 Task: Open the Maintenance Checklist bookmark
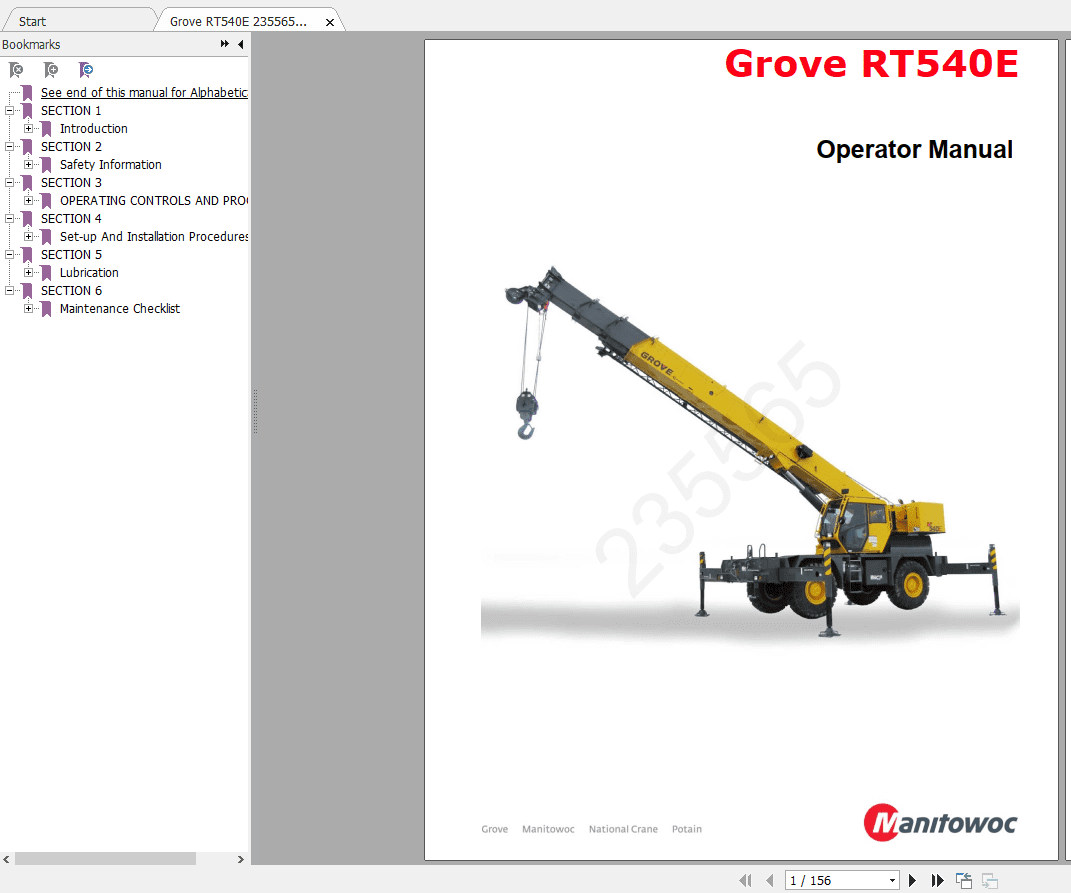120,308
